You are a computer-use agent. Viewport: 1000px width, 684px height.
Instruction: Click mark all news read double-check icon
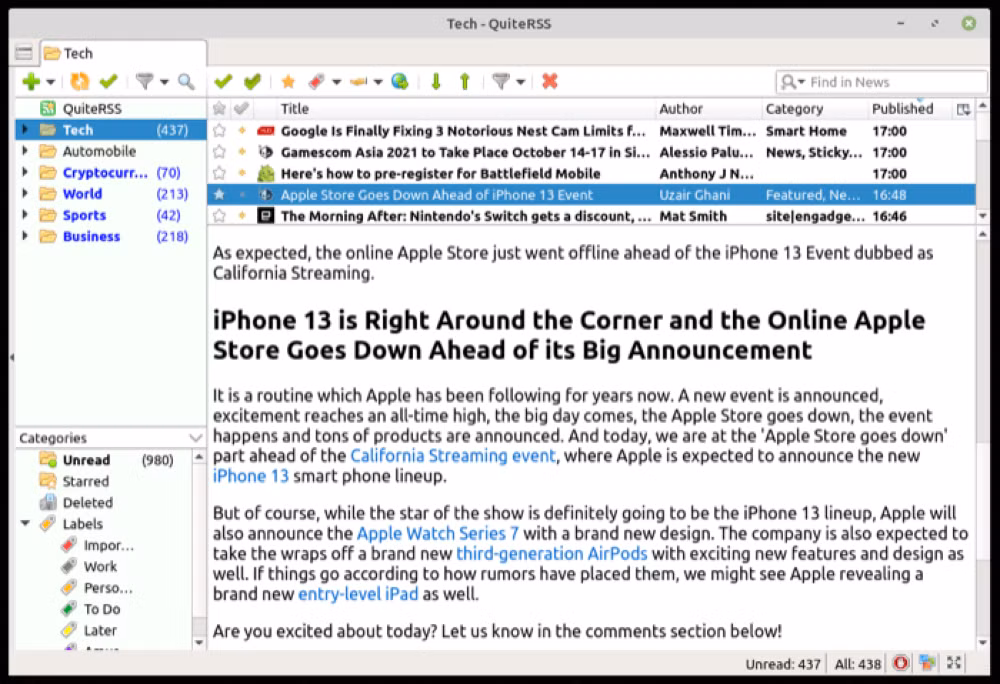pos(253,82)
